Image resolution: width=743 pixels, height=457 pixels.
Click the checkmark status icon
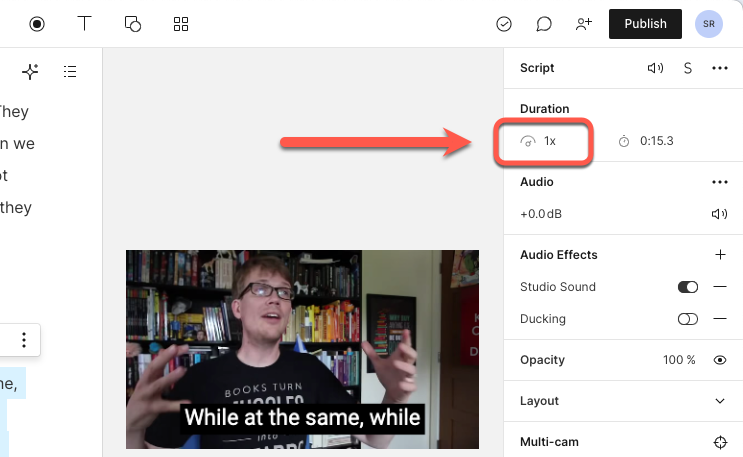504,24
